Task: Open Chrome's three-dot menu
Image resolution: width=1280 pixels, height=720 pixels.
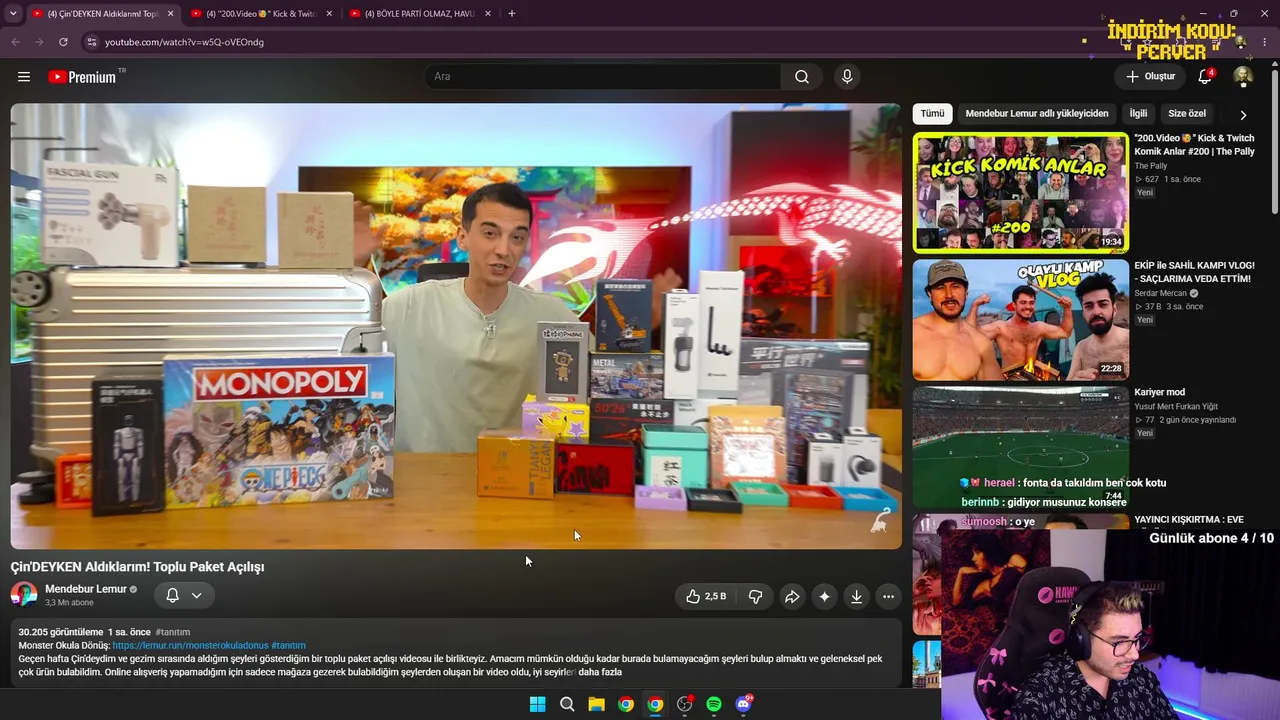Action: tap(1266, 42)
